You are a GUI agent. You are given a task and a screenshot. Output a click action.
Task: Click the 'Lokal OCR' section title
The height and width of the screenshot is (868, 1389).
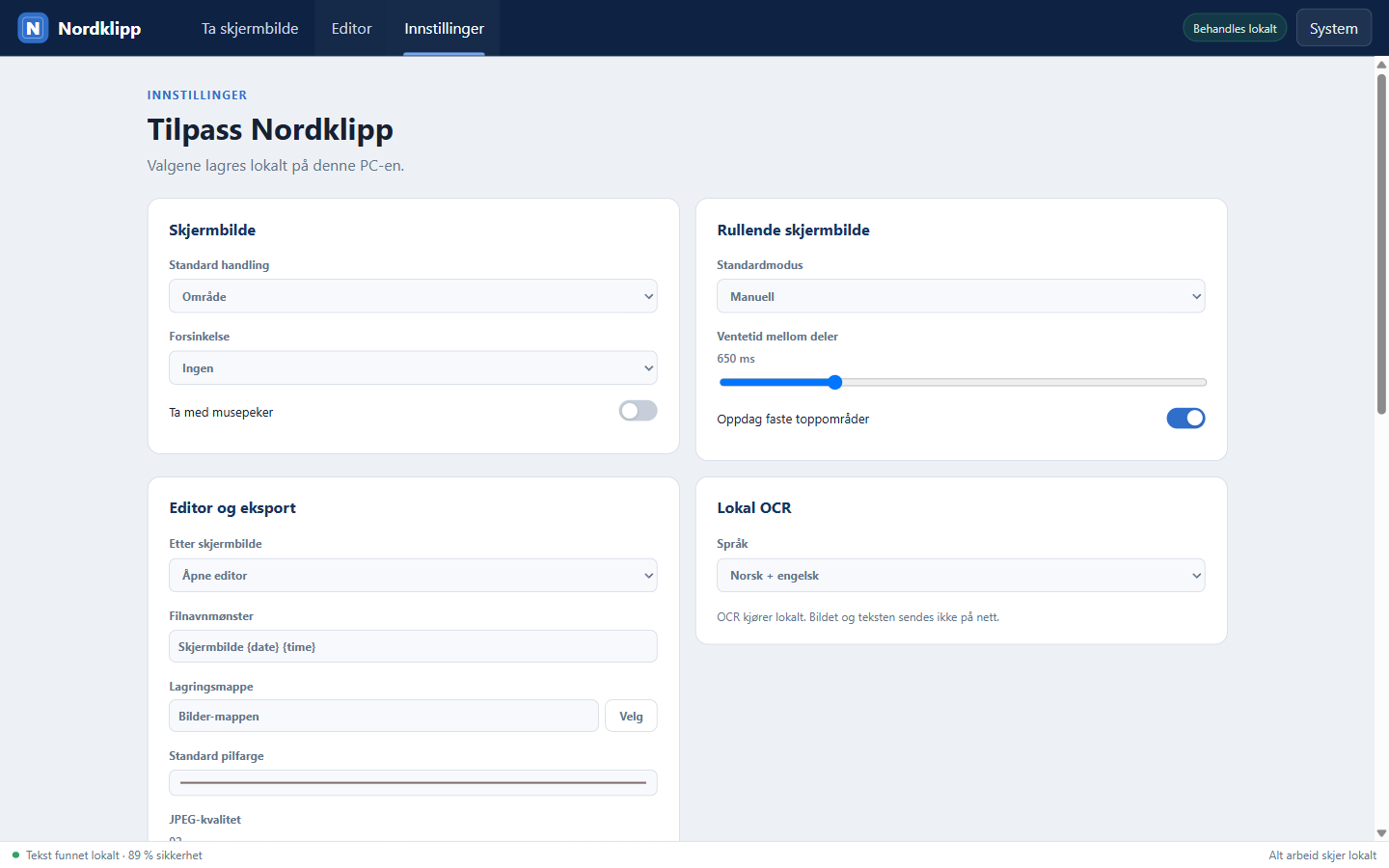click(x=754, y=508)
